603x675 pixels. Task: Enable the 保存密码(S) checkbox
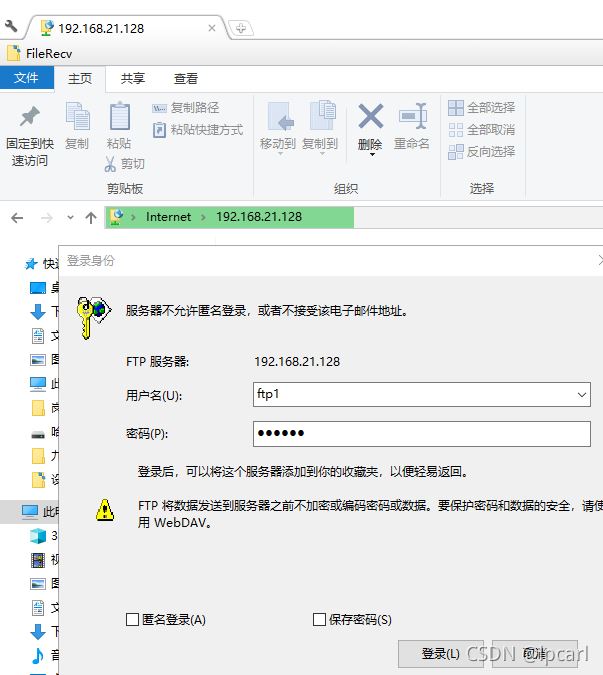click(319, 620)
